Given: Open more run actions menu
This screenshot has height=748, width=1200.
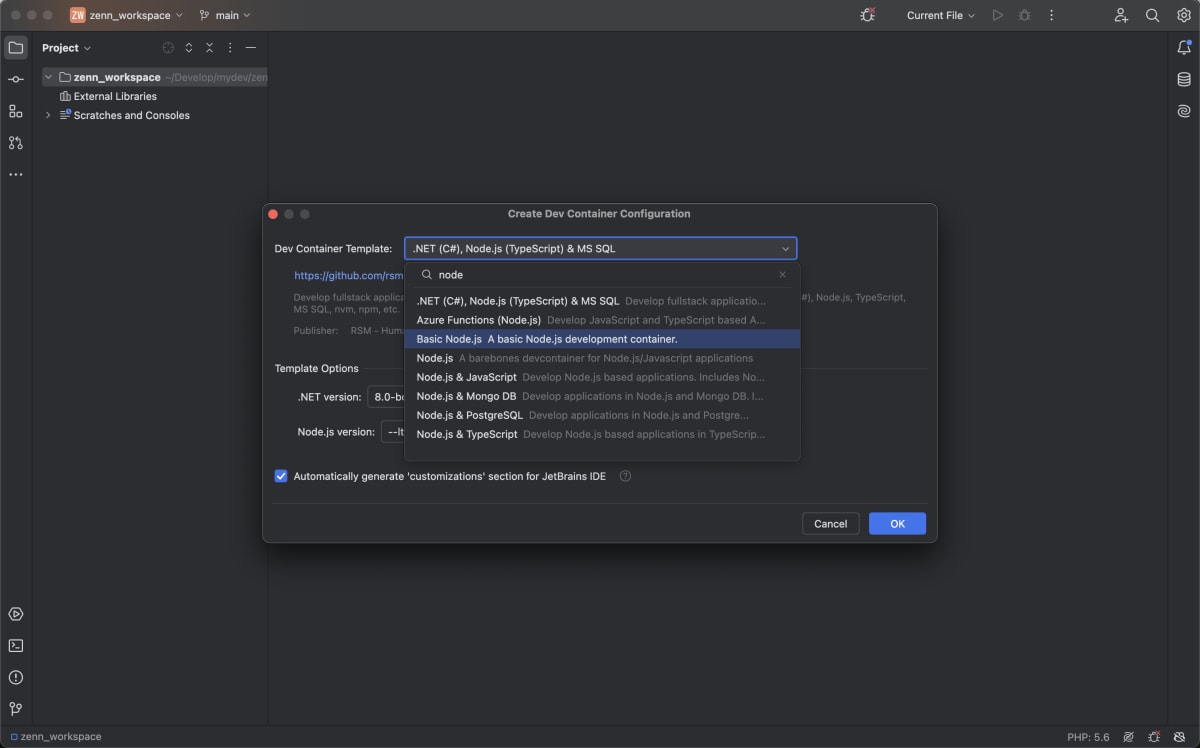Looking at the screenshot, I should [x=1051, y=15].
